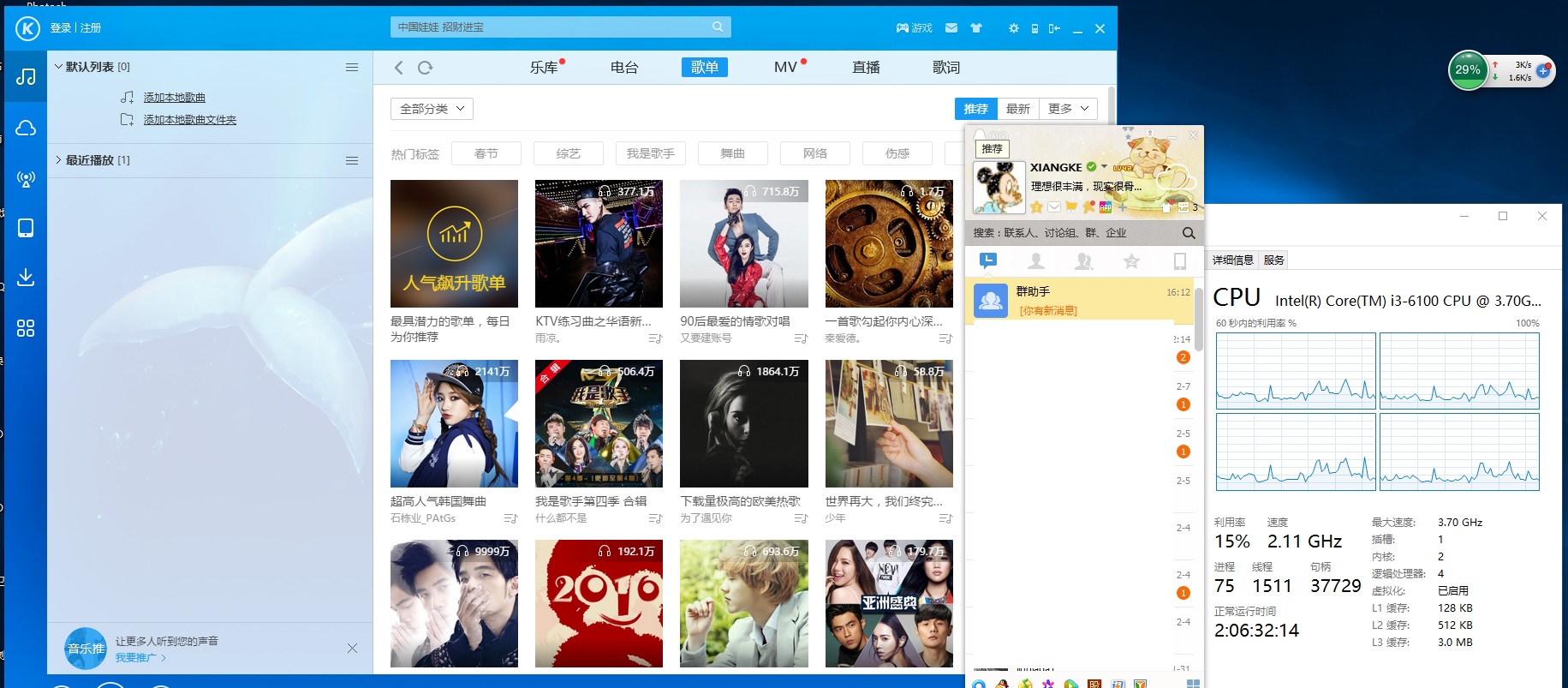This screenshot has height=688, width=1568.
Task: Click the plus icon on network speed widget
Action: pos(1543,71)
